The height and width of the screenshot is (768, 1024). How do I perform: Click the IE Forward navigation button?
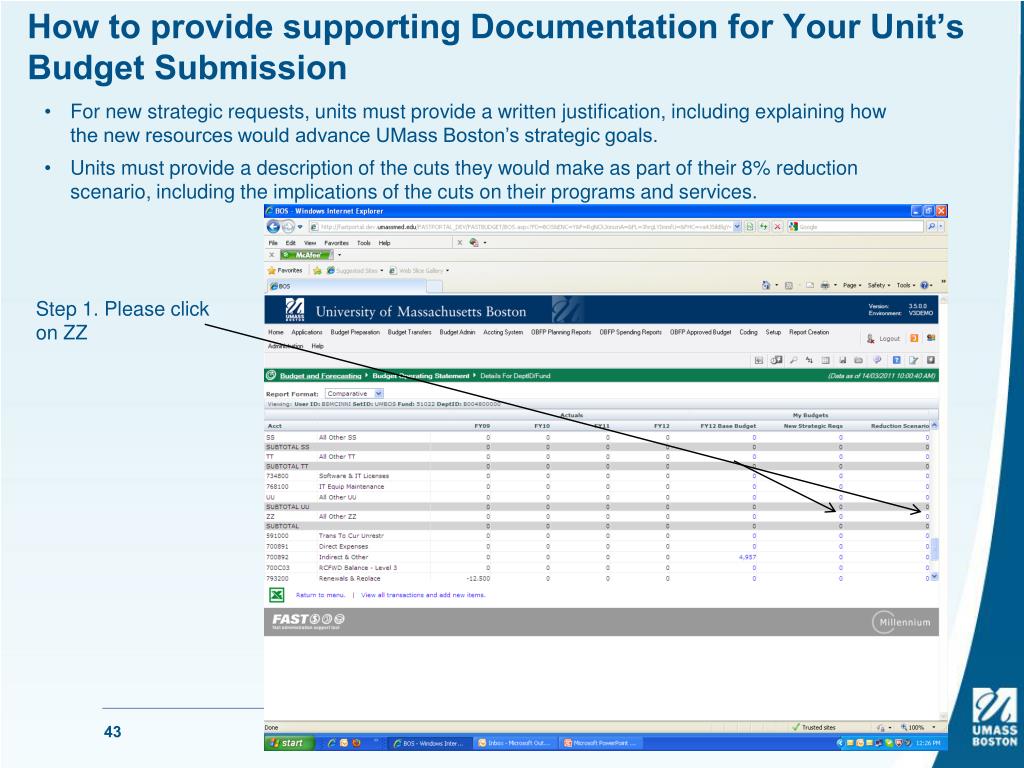click(x=288, y=227)
